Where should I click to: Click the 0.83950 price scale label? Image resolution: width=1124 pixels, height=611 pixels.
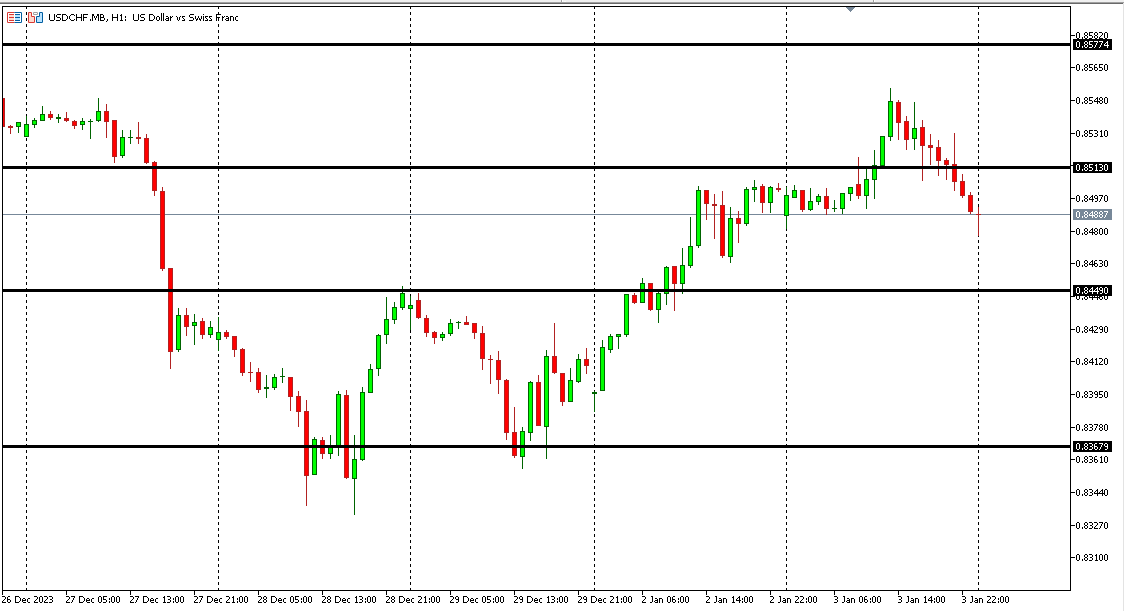point(1092,394)
